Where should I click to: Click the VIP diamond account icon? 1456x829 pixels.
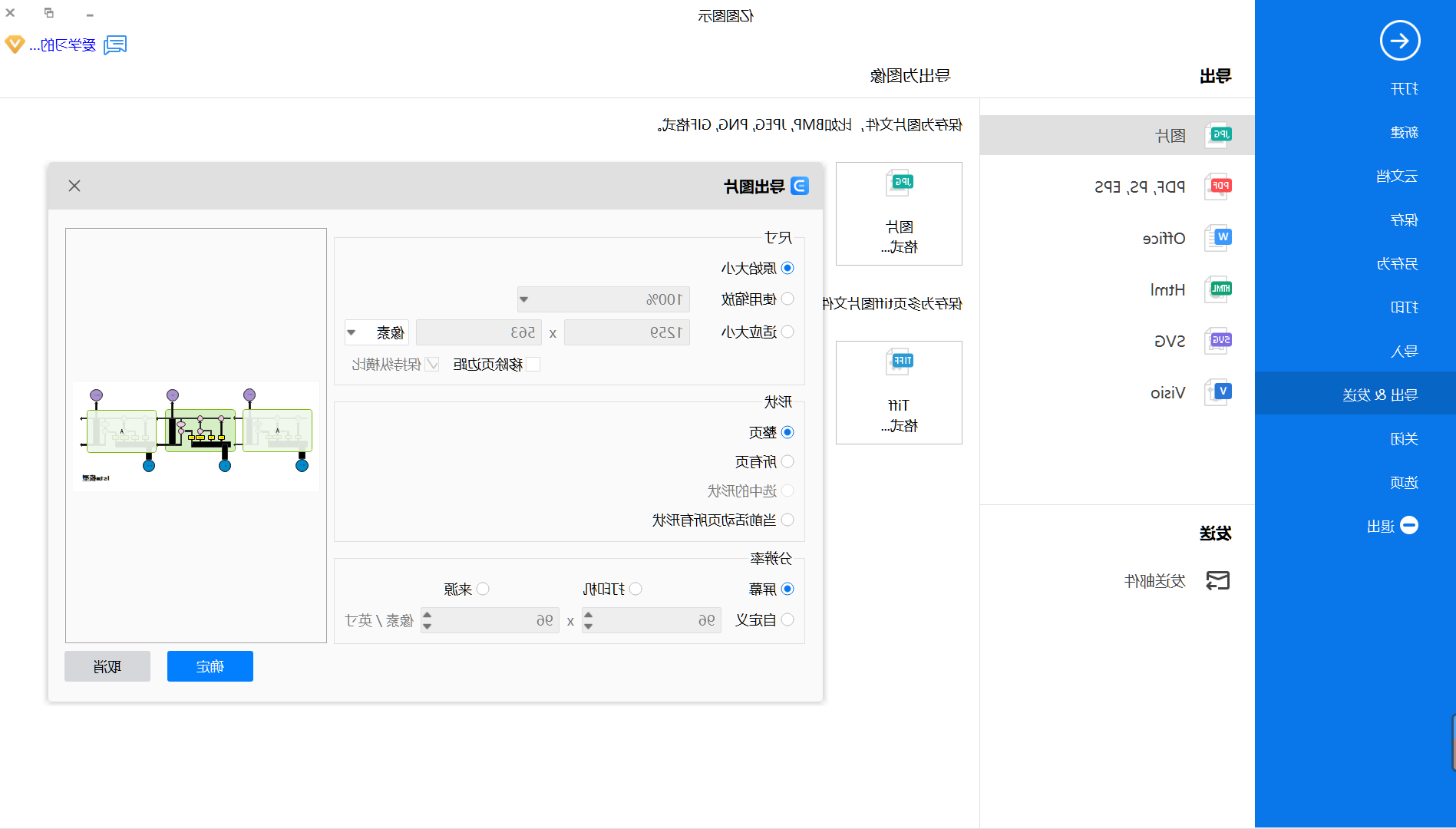tap(15, 45)
